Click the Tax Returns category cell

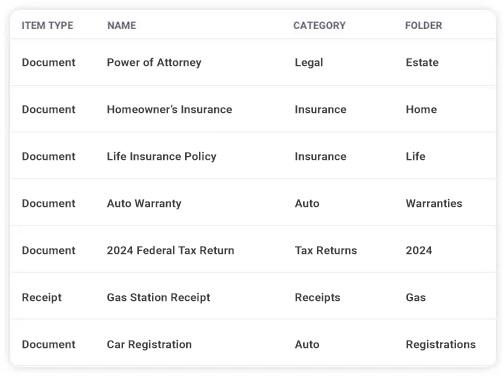point(326,250)
